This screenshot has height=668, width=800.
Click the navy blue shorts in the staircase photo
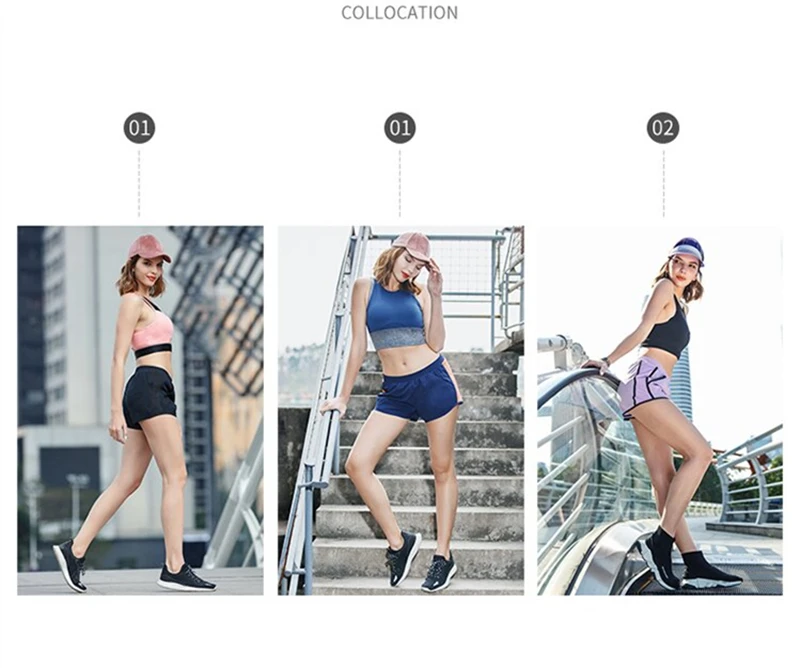click(x=418, y=389)
